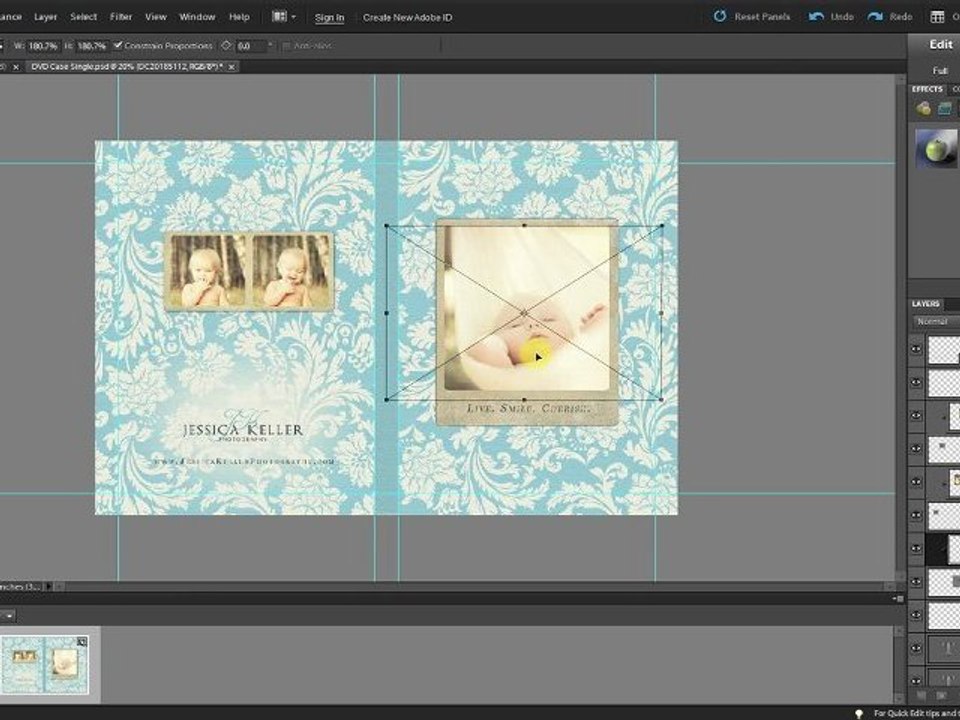The height and width of the screenshot is (720, 960).
Task: Hide the topmost layer via eye icon
Action: [x=916, y=349]
